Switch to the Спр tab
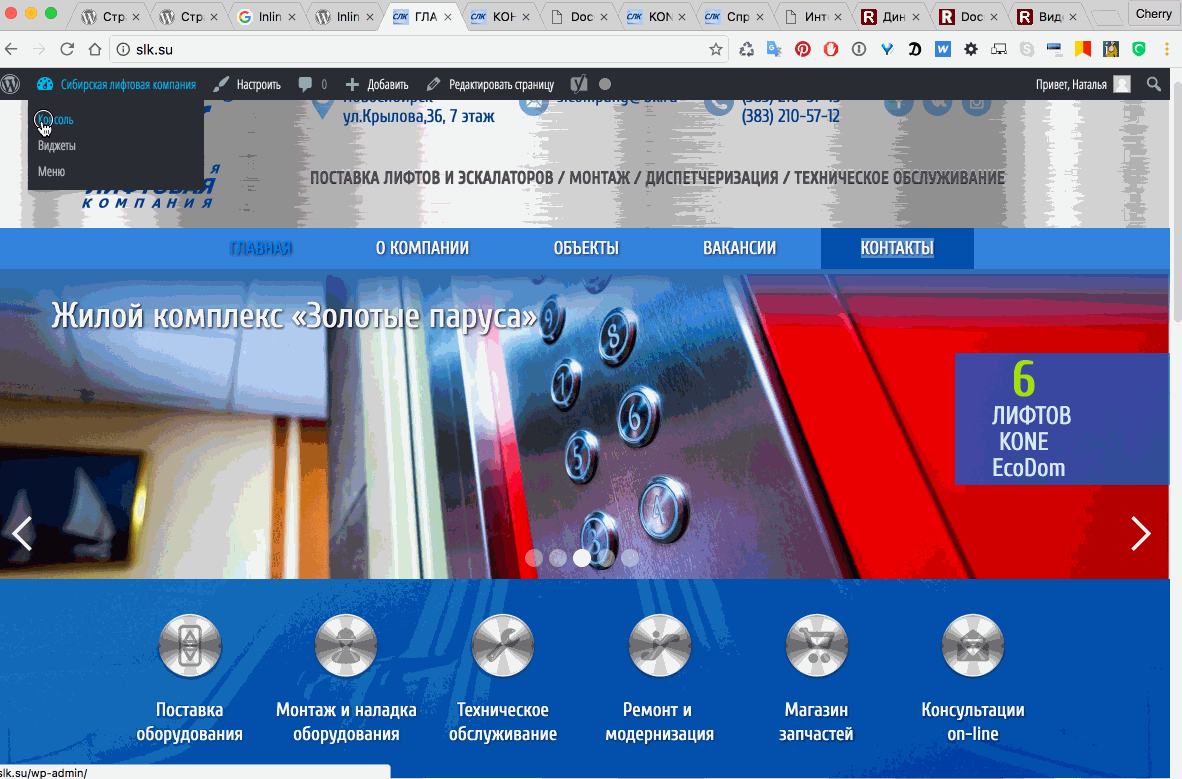Image resolution: width=1182 pixels, height=779 pixels. point(735,16)
